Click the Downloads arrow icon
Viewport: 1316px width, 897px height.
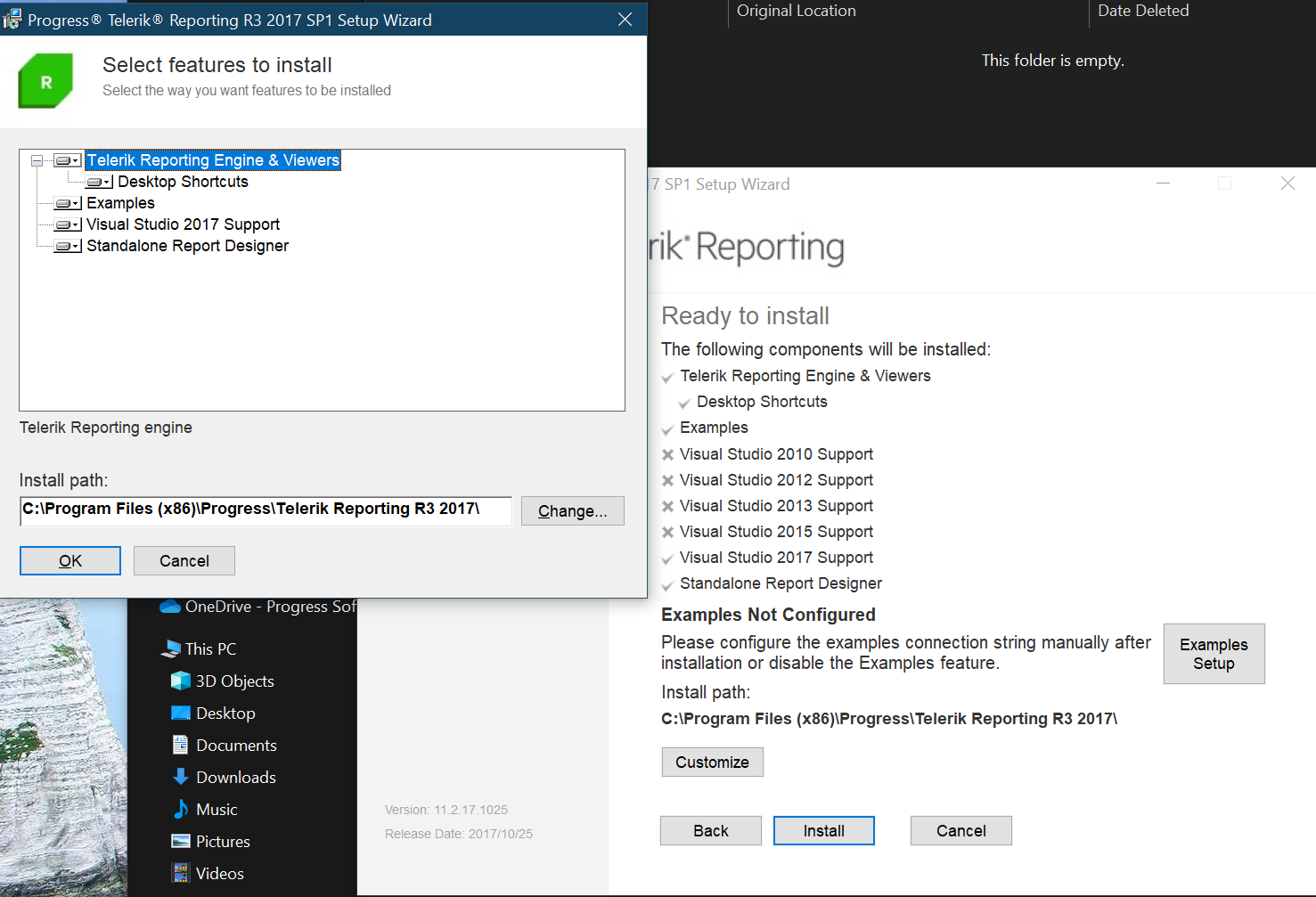click(181, 777)
